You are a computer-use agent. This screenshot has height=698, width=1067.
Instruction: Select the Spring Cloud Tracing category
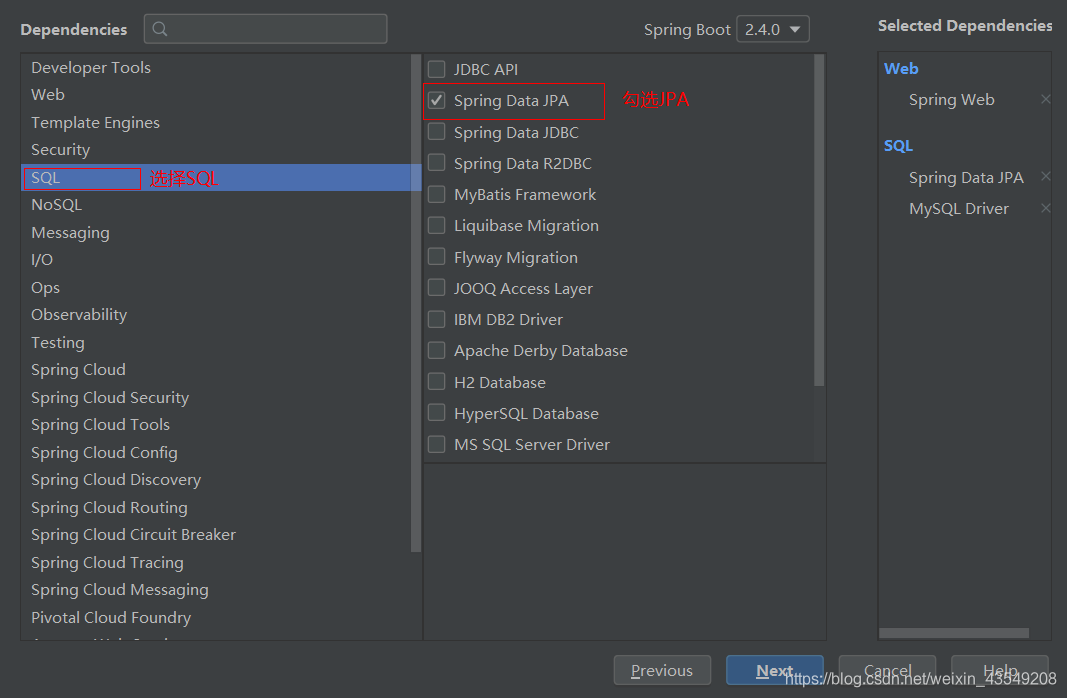click(216, 563)
